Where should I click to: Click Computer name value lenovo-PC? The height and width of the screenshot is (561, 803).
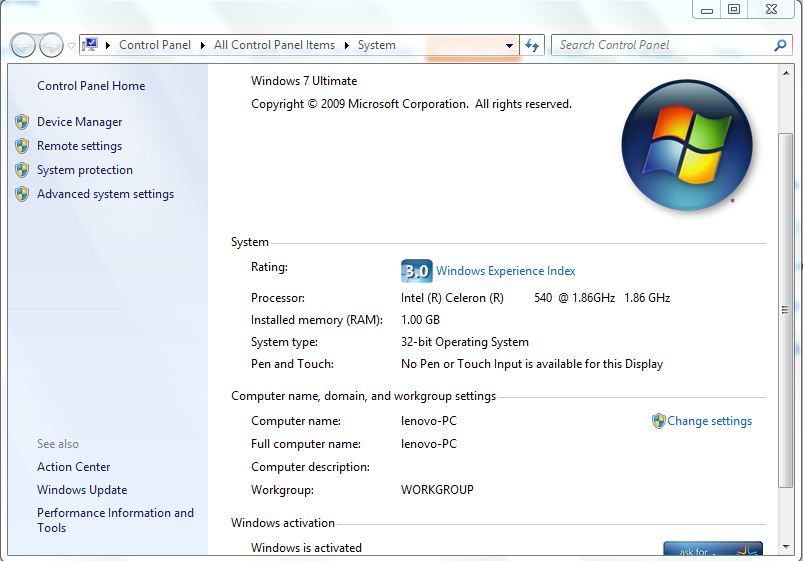click(429, 421)
